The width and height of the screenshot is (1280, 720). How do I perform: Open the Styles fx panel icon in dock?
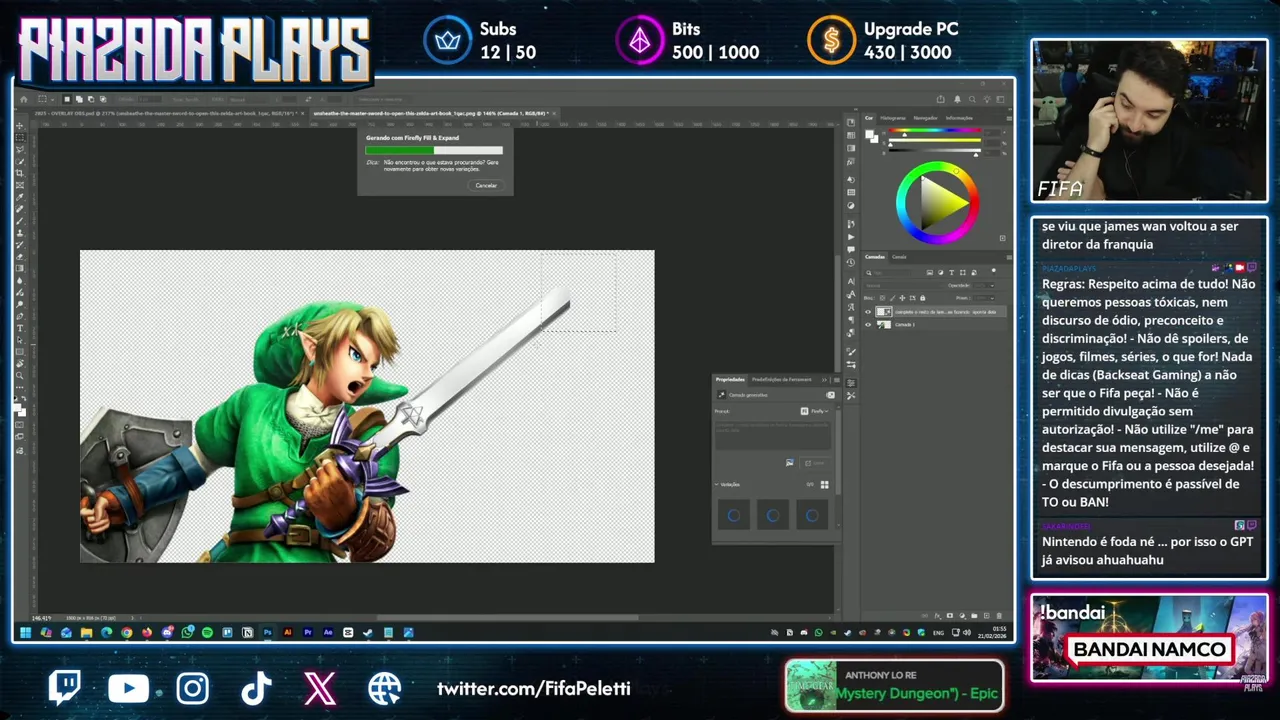(x=851, y=163)
